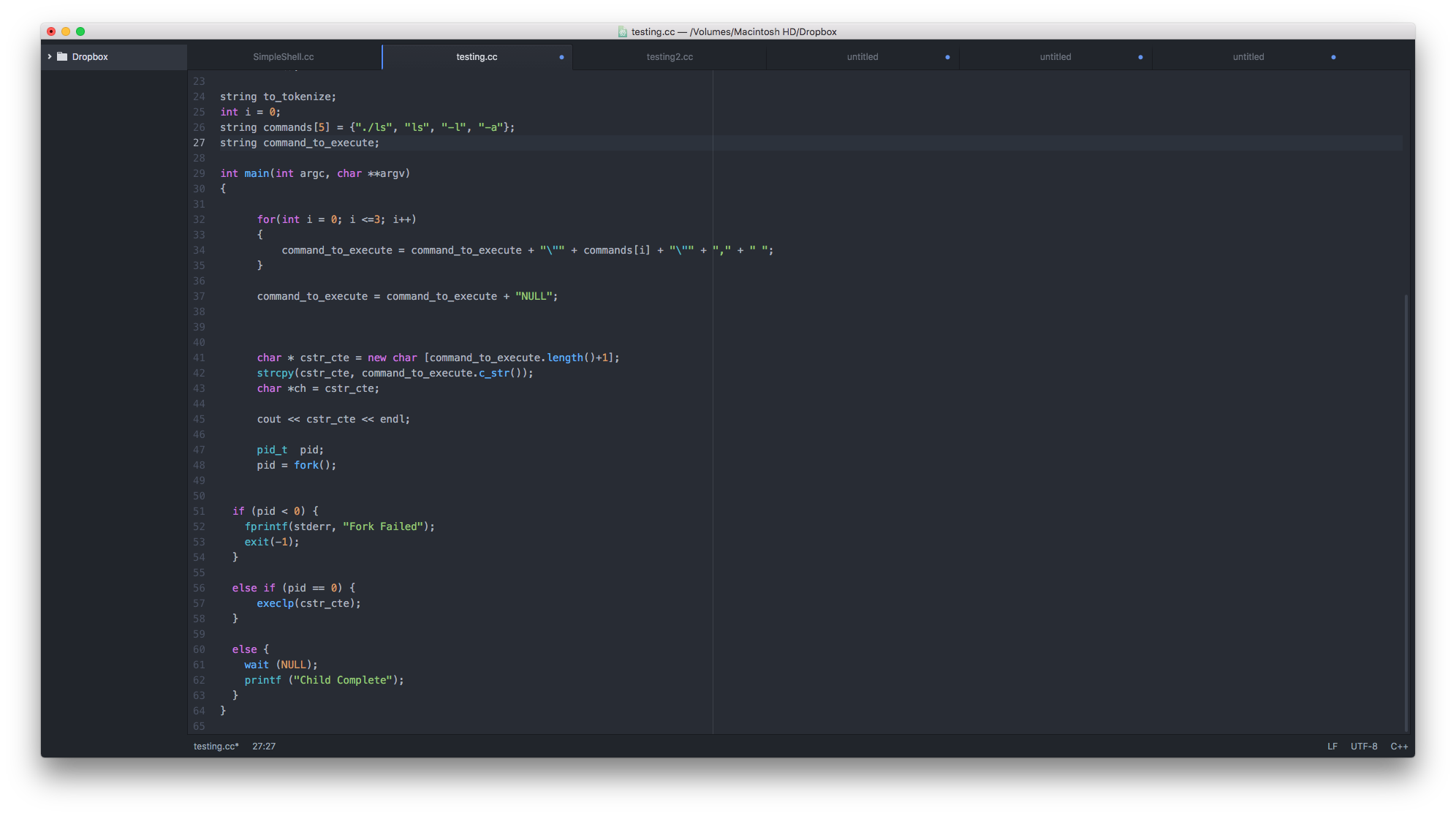Click on "exit(-1);" on line 53
The image size is (1456, 816).
coord(272,542)
